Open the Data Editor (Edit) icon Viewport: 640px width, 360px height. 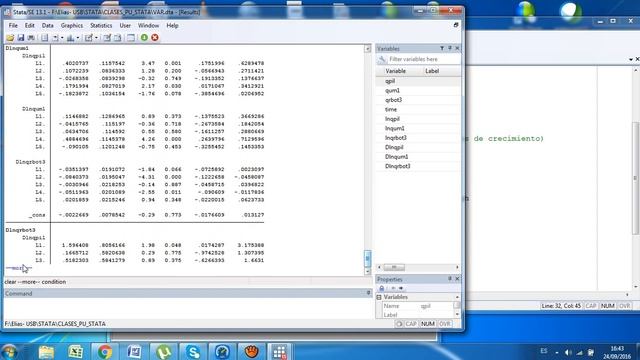[107, 38]
